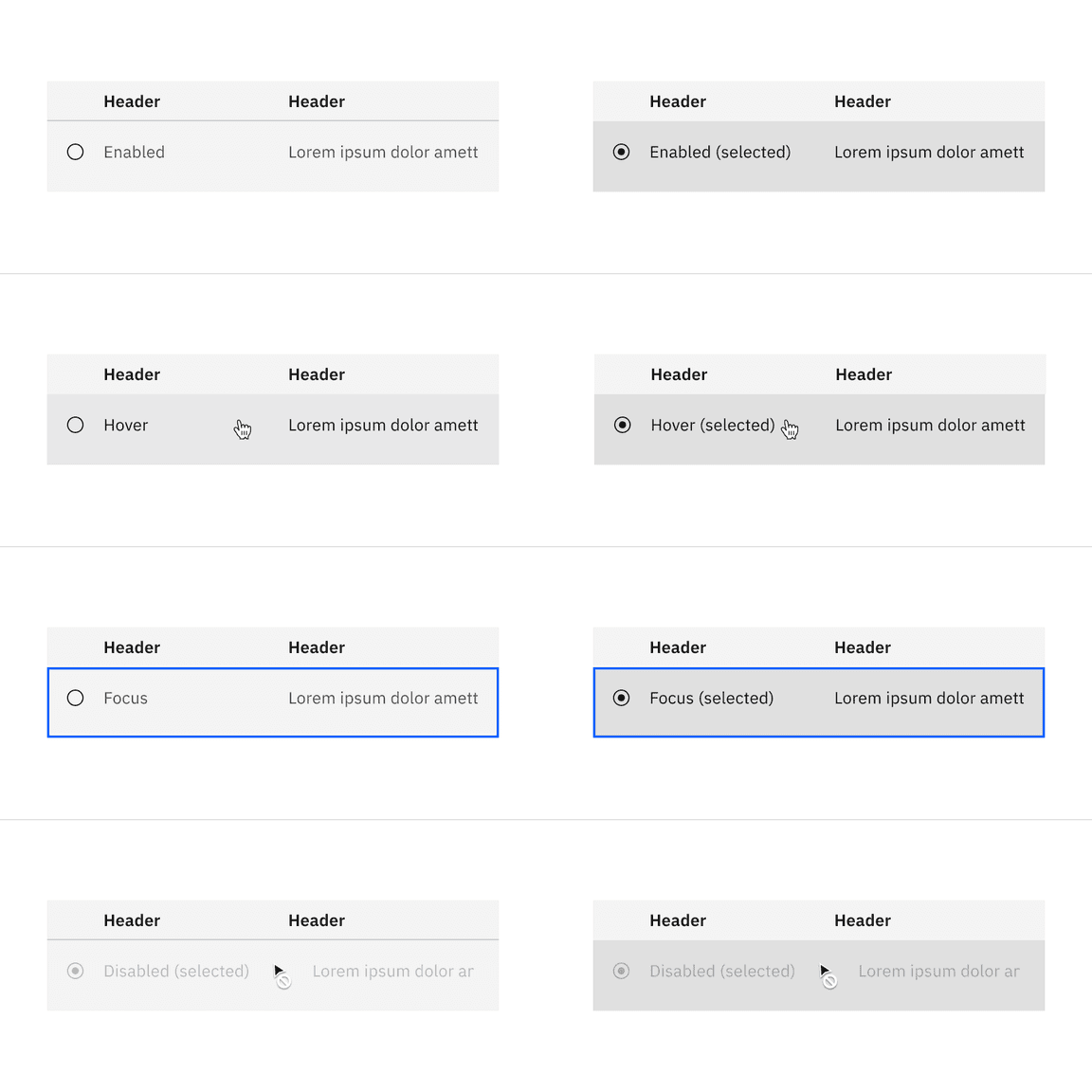Click the first Header cell of the Enabled table
The image size is (1092, 1092).
(x=132, y=101)
